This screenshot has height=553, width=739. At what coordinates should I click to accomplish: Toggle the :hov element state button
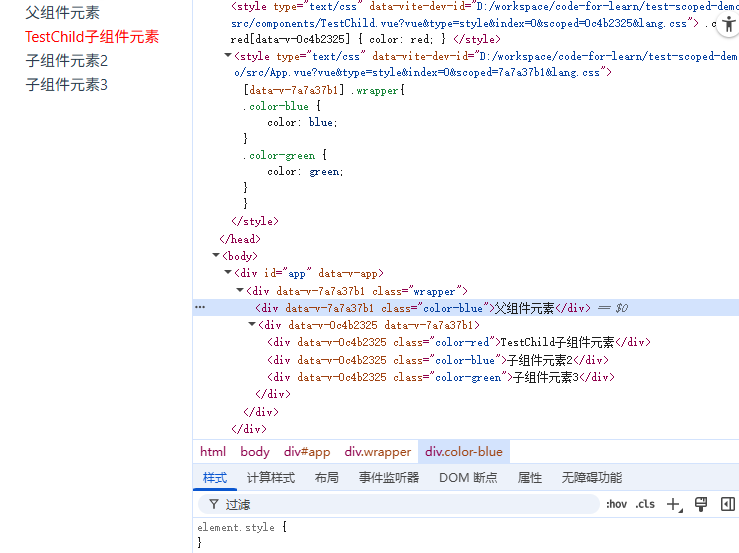616,504
